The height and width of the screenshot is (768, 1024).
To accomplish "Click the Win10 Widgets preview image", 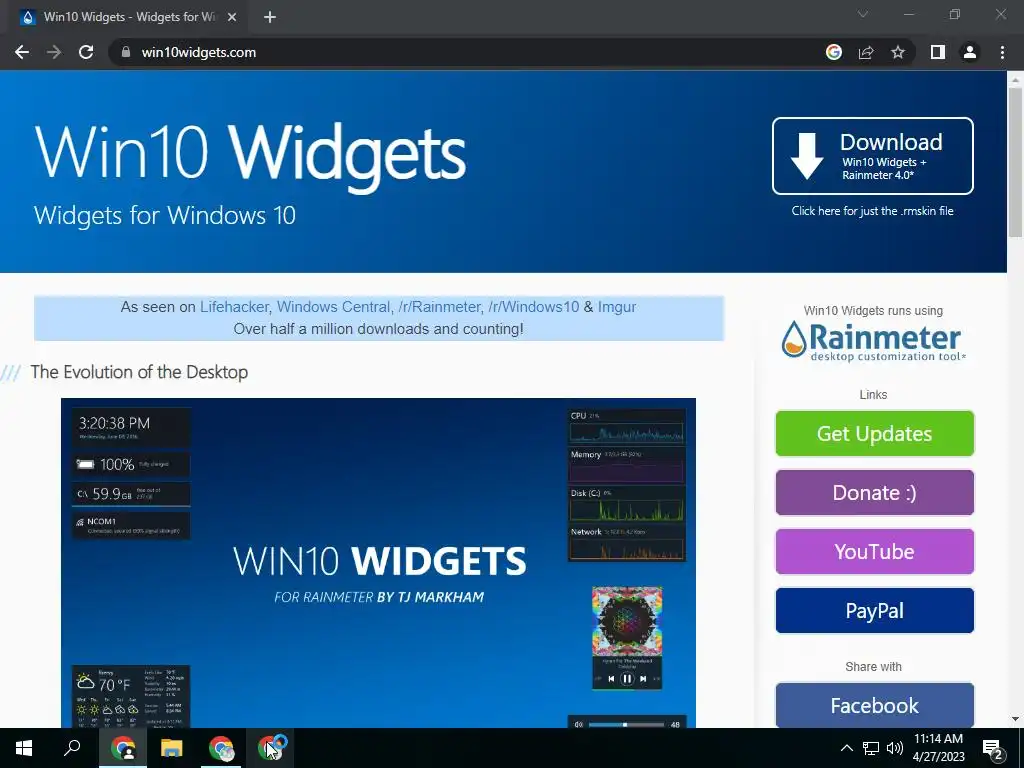I will click(378, 563).
